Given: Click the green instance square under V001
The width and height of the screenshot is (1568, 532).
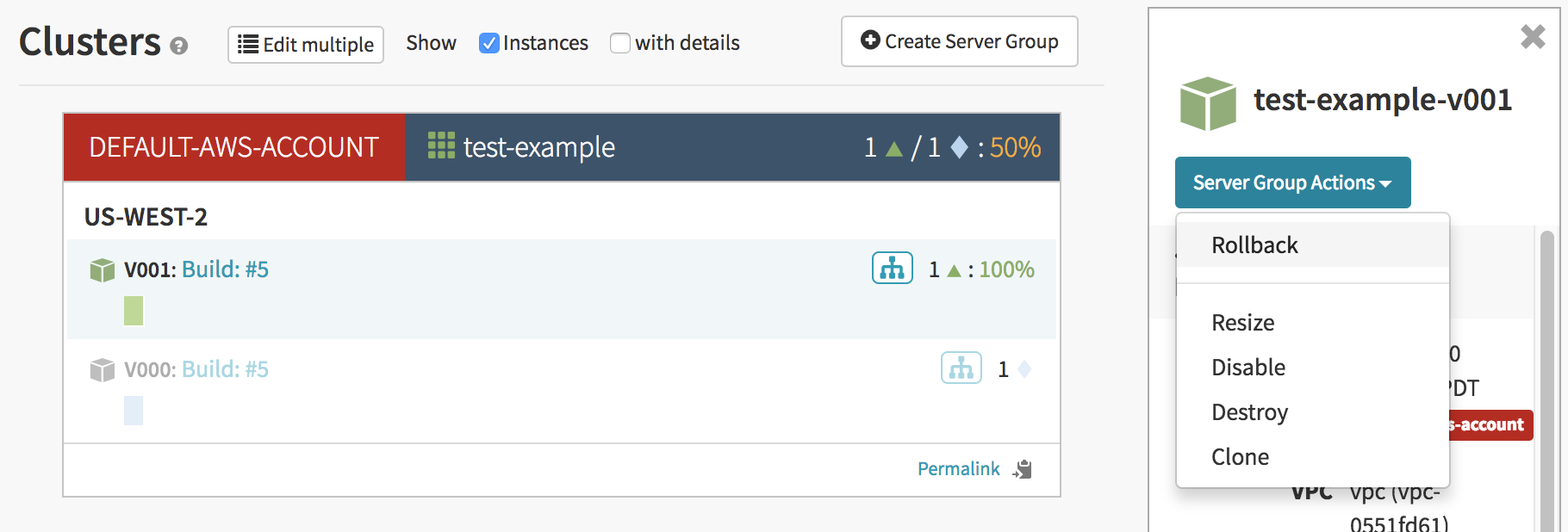Looking at the screenshot, I should pyautogui.click(x=134, y=311).
